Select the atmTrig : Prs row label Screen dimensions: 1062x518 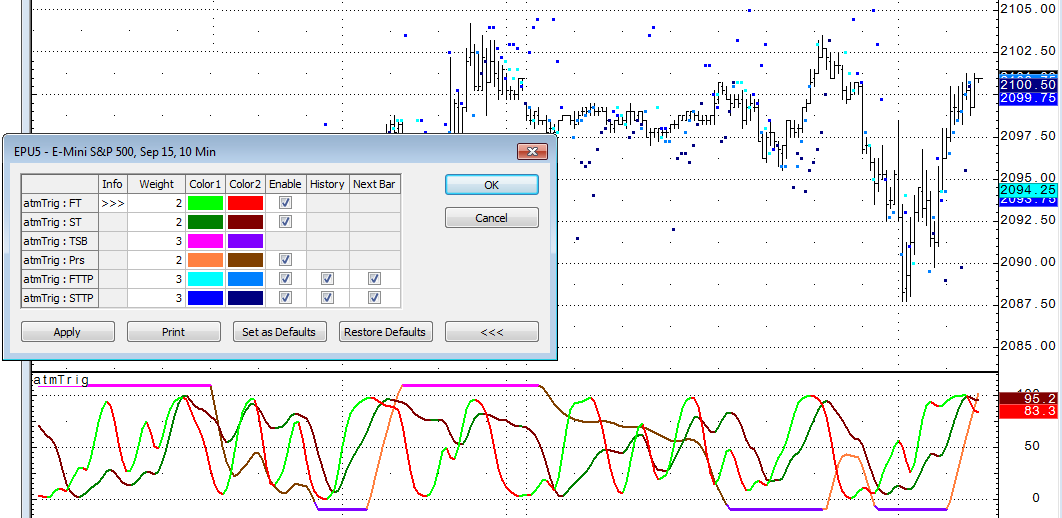60,260
